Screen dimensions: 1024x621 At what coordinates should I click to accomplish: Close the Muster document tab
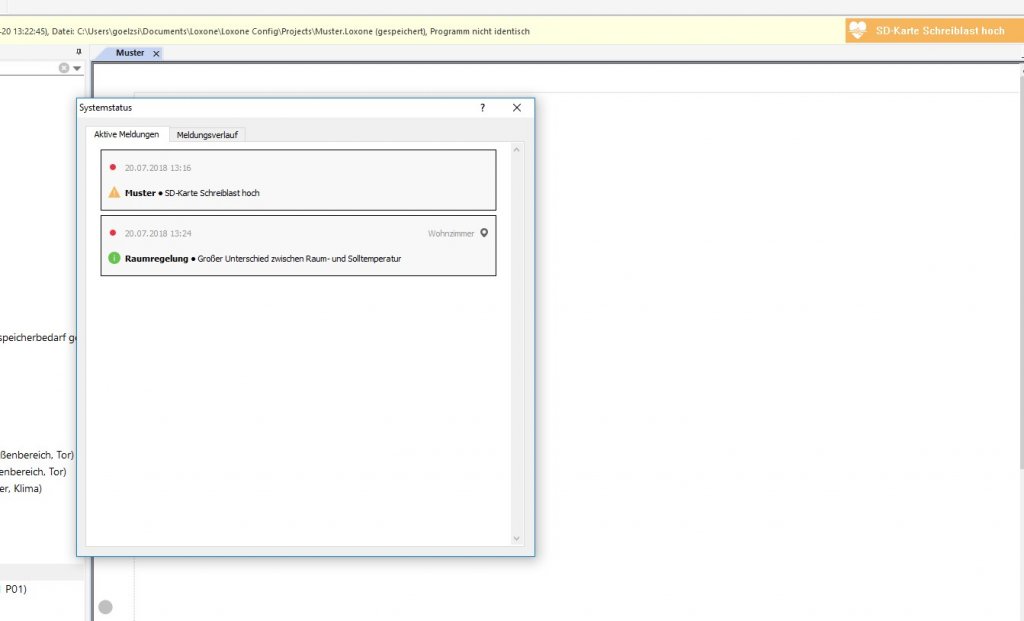(x=156, y=53)
